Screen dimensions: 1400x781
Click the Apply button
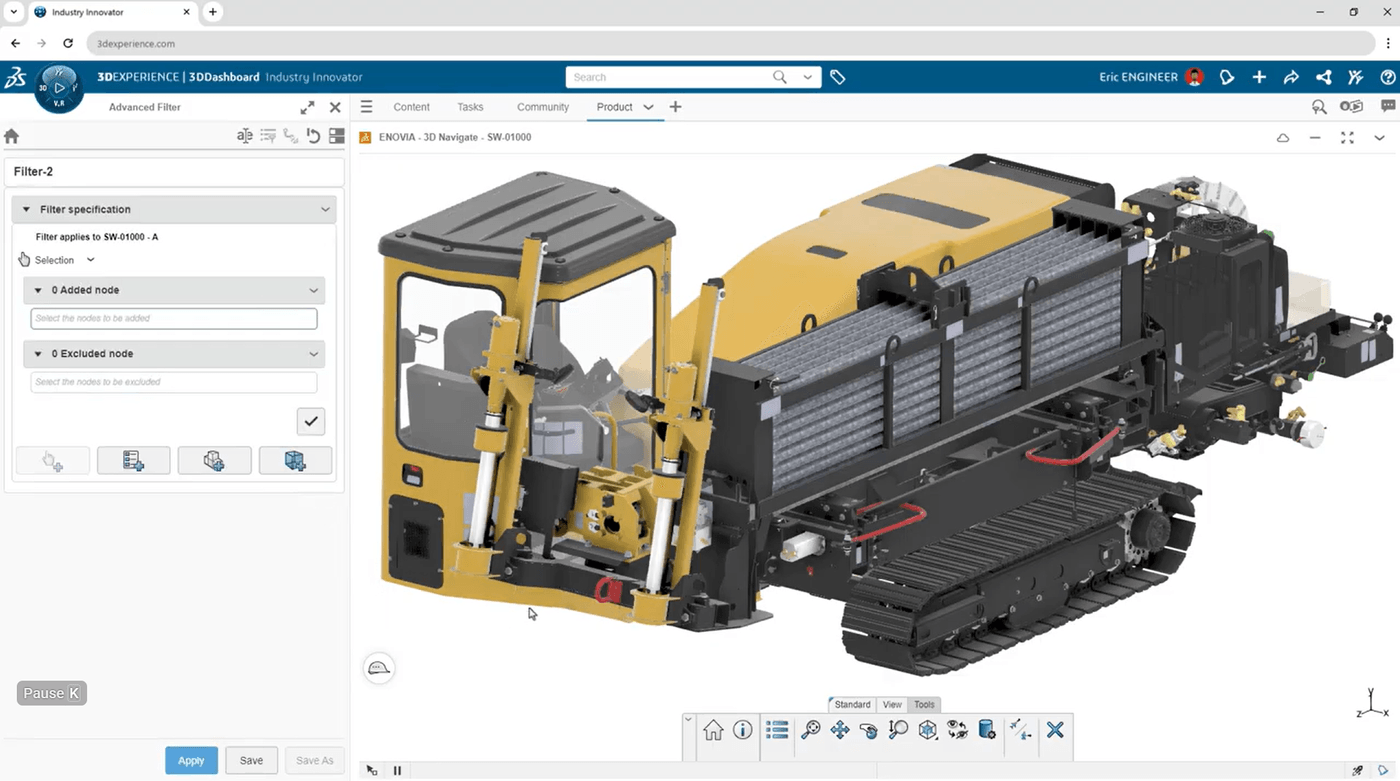pos(191,760)
